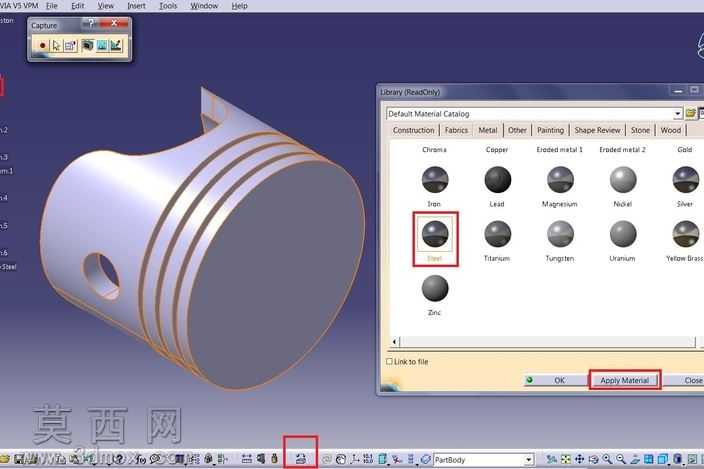Image resolution: width=704 pixels, height=469 pixels.
Task: Switch to the Wood tab
Action: [671, 130]
